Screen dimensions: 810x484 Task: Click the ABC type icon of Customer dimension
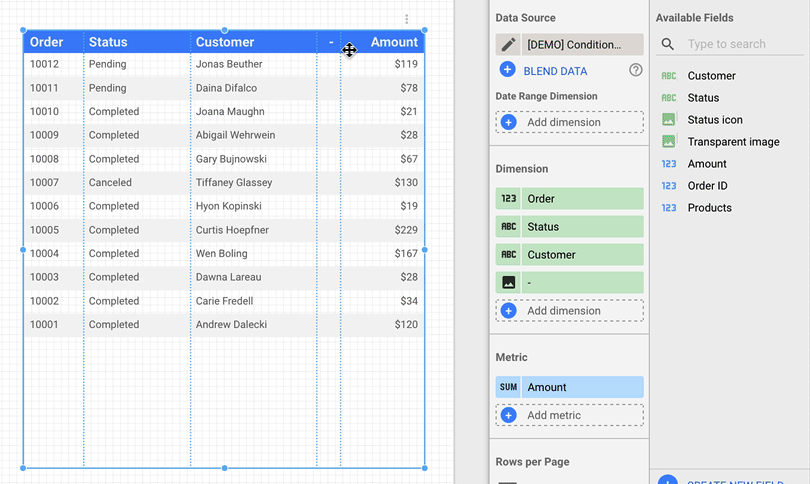pos(508,254)
